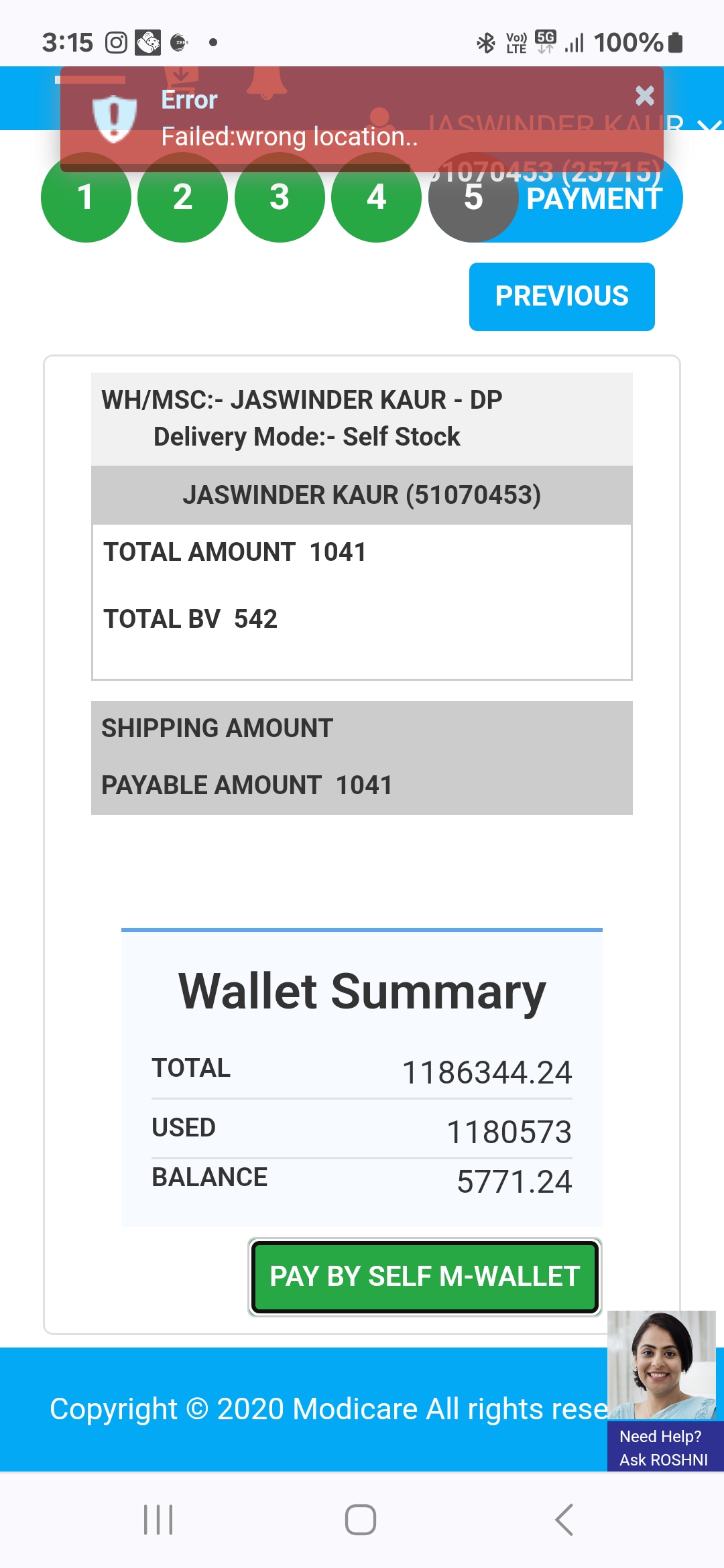This screenshot has width=724, height=1568.
Task: Click the PREVIOUS button
Action: (x=562, y=296)
